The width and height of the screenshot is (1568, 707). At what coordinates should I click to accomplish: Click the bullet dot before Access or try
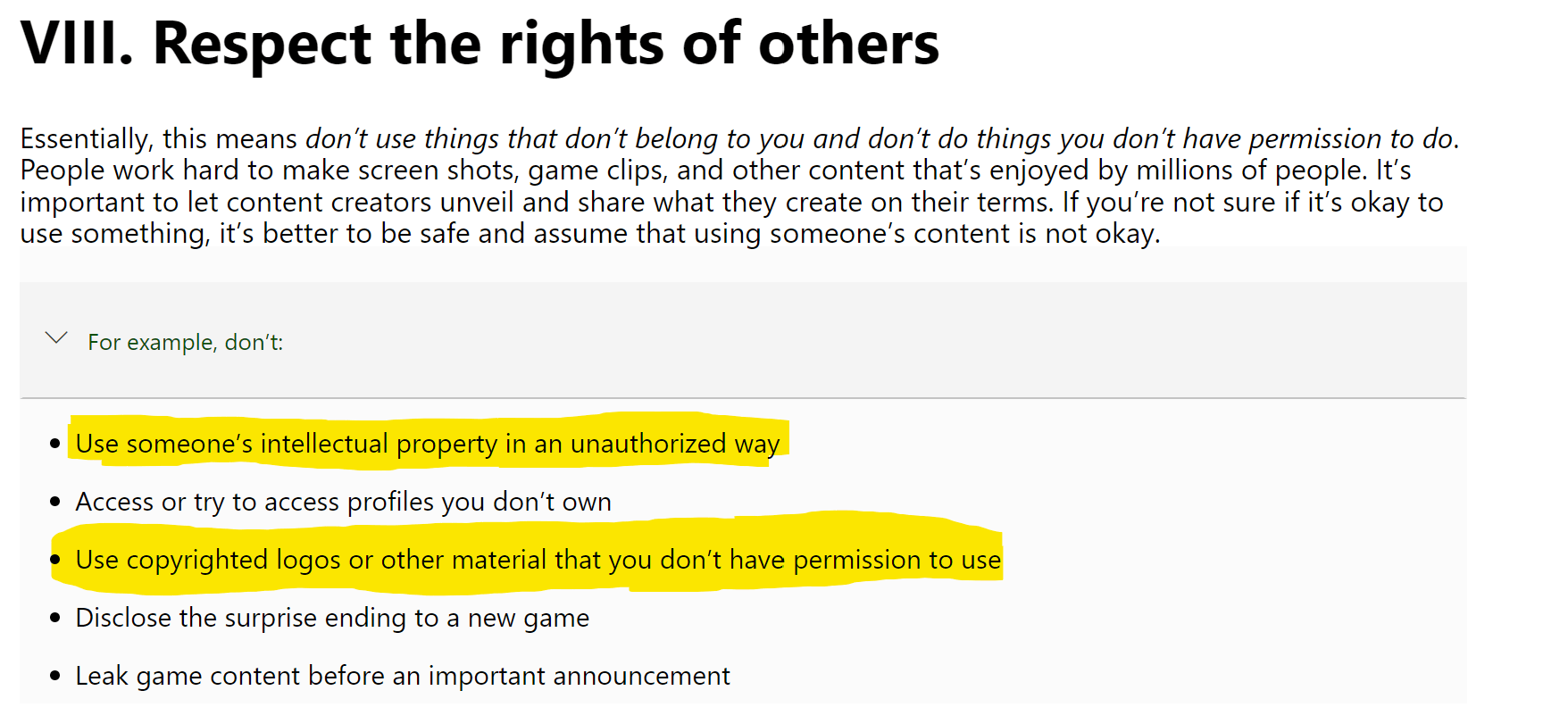pos(55,502)
